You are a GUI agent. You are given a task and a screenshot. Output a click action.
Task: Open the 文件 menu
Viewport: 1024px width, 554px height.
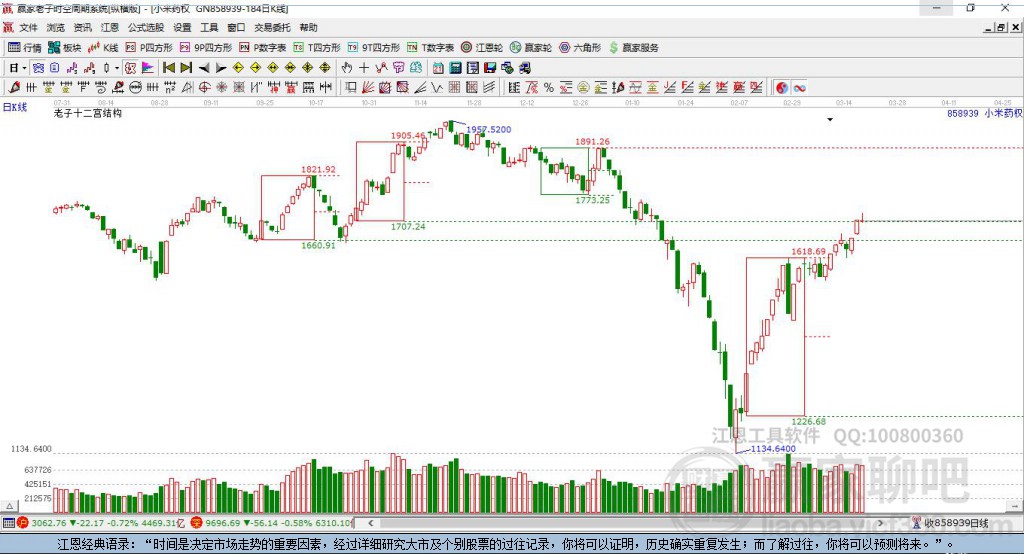(x=28, y=27)
